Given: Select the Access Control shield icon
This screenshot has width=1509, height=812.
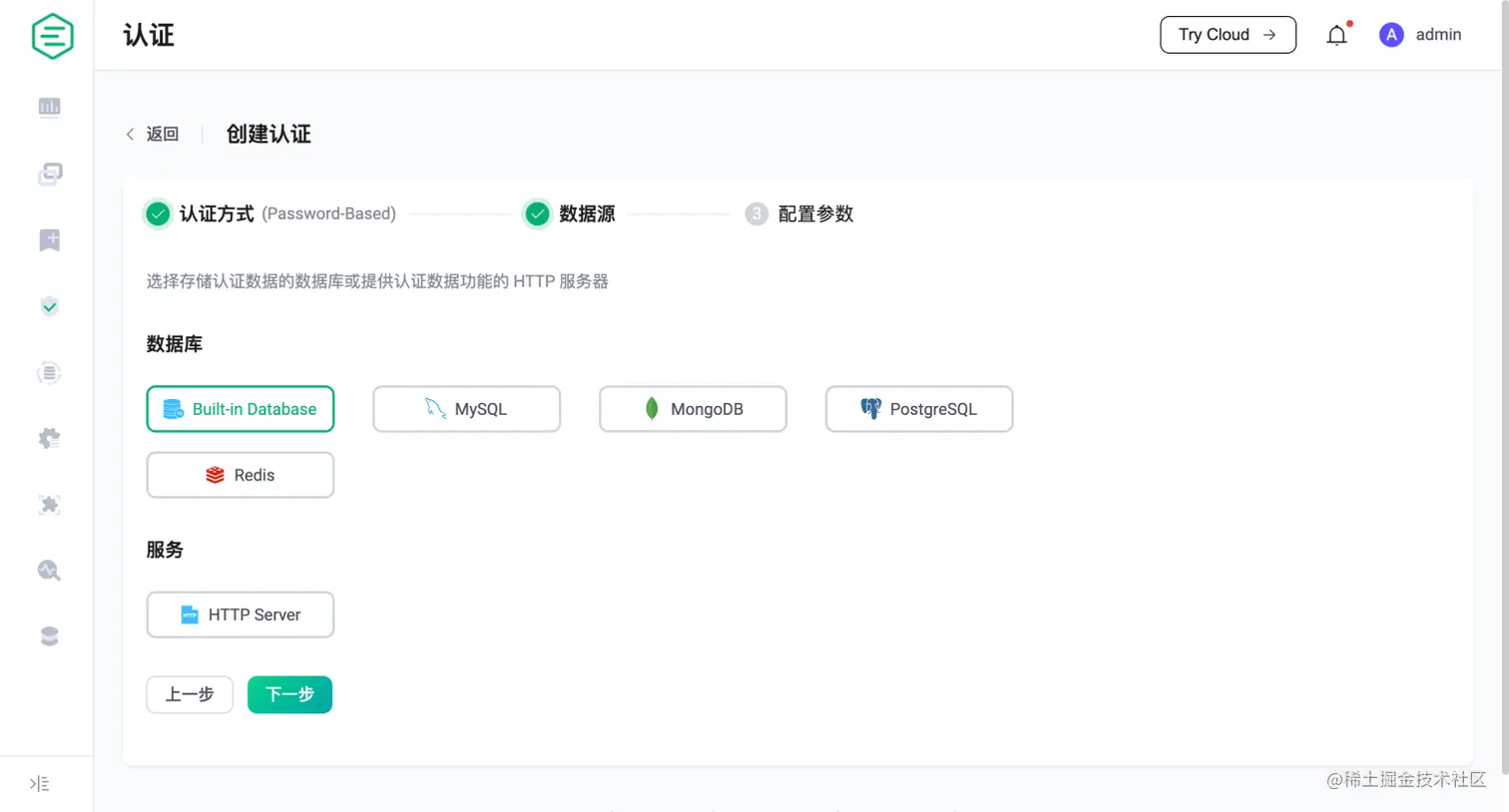Looking at the screenshot, I should 49,306.
